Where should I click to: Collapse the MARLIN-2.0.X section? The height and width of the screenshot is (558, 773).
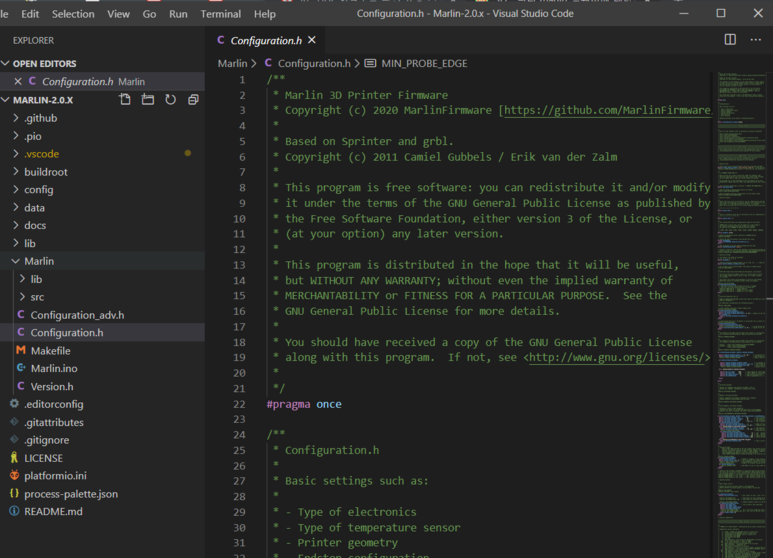pyautogui.click(x=5, y=100)
